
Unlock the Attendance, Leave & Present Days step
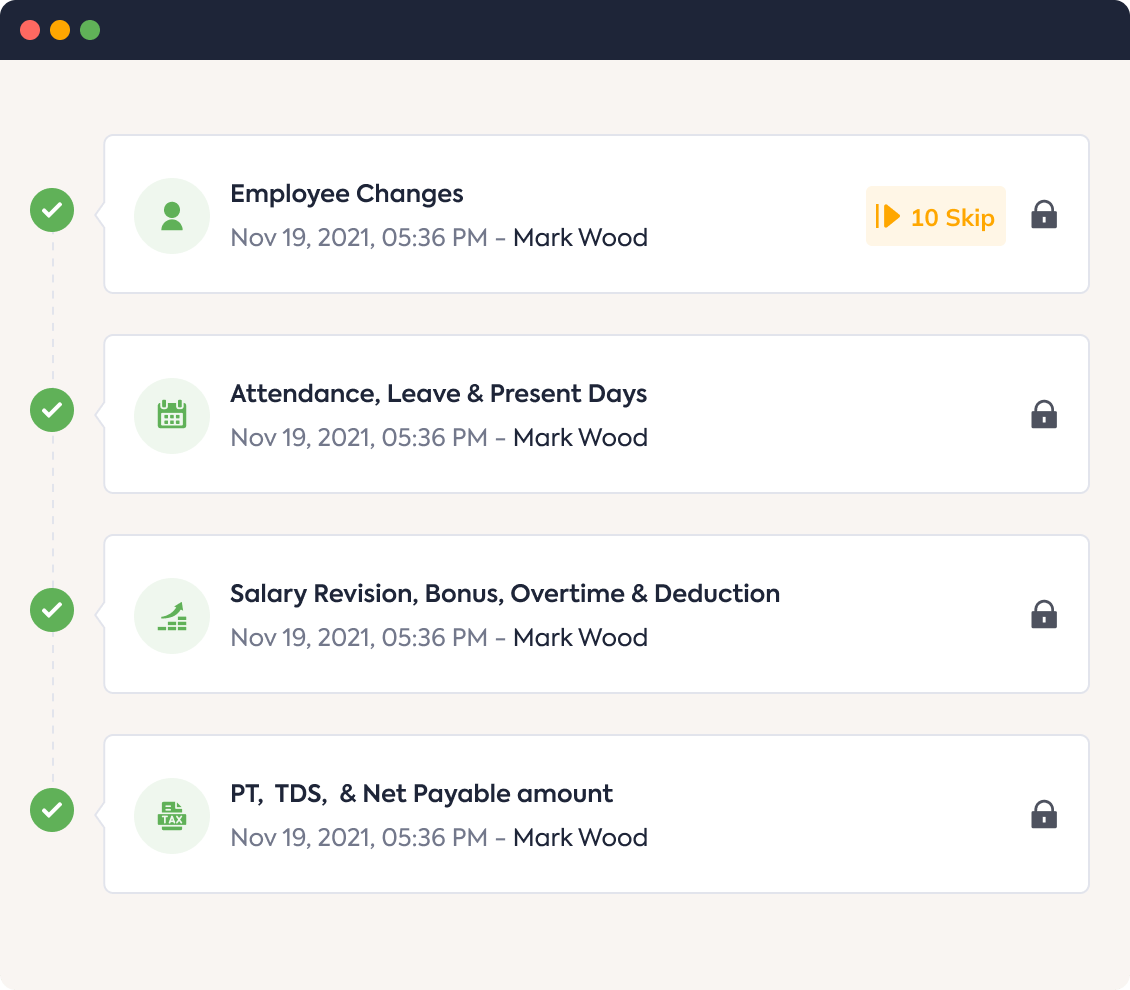[x=1043, y=414]
